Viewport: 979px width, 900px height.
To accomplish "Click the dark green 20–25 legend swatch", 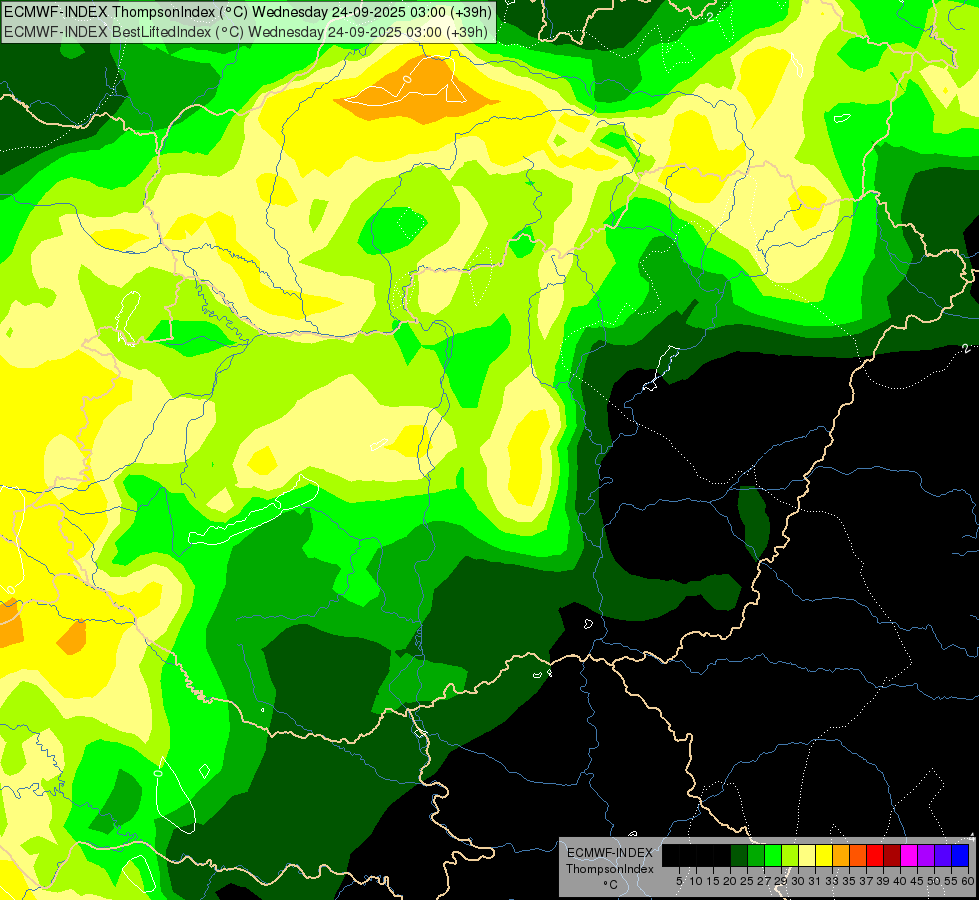I will (x=739, y=855).
